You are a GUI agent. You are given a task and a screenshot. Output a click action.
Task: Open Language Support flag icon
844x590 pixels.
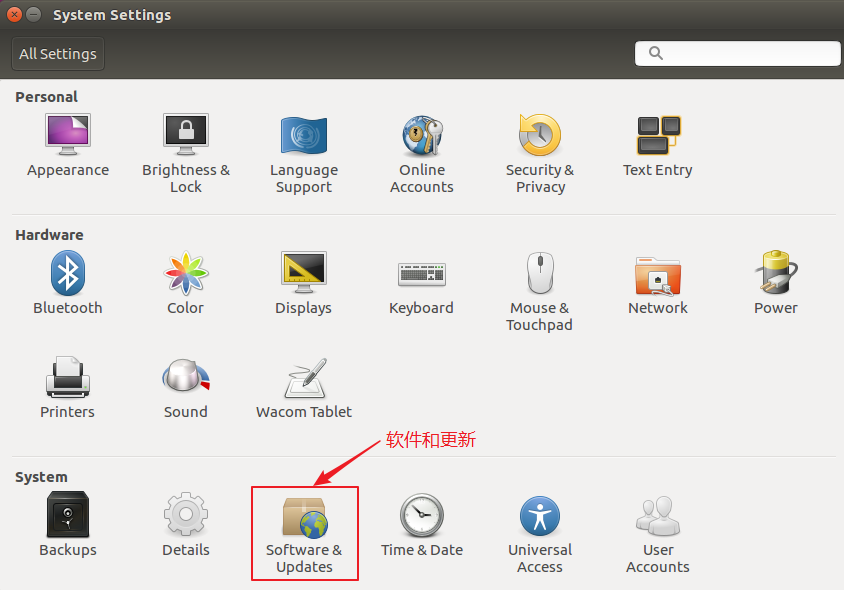[304, 135]
